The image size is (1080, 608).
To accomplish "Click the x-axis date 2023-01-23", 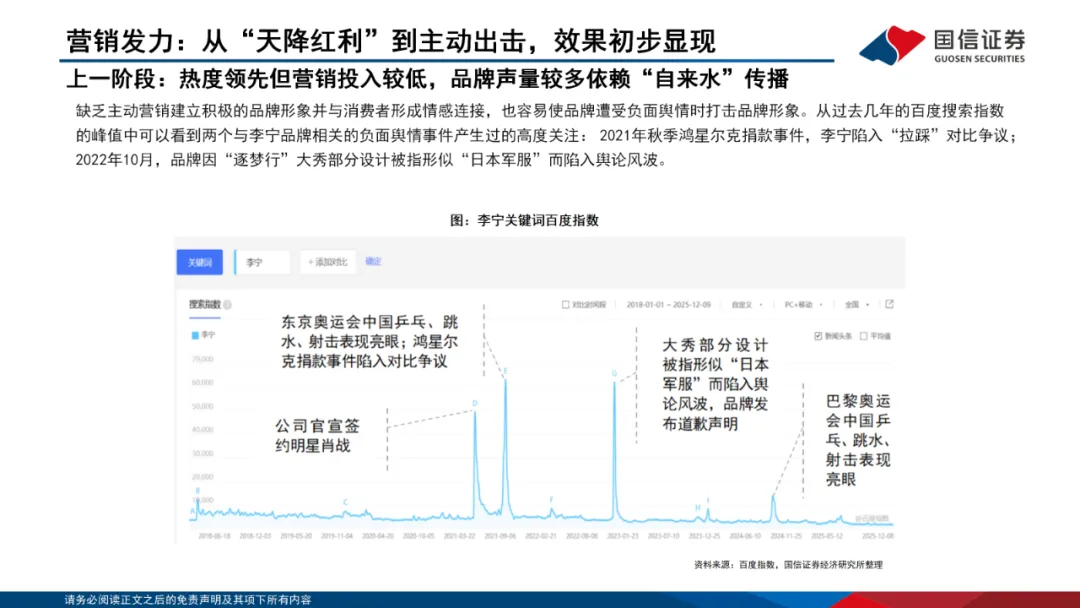I will coord(622,536).
